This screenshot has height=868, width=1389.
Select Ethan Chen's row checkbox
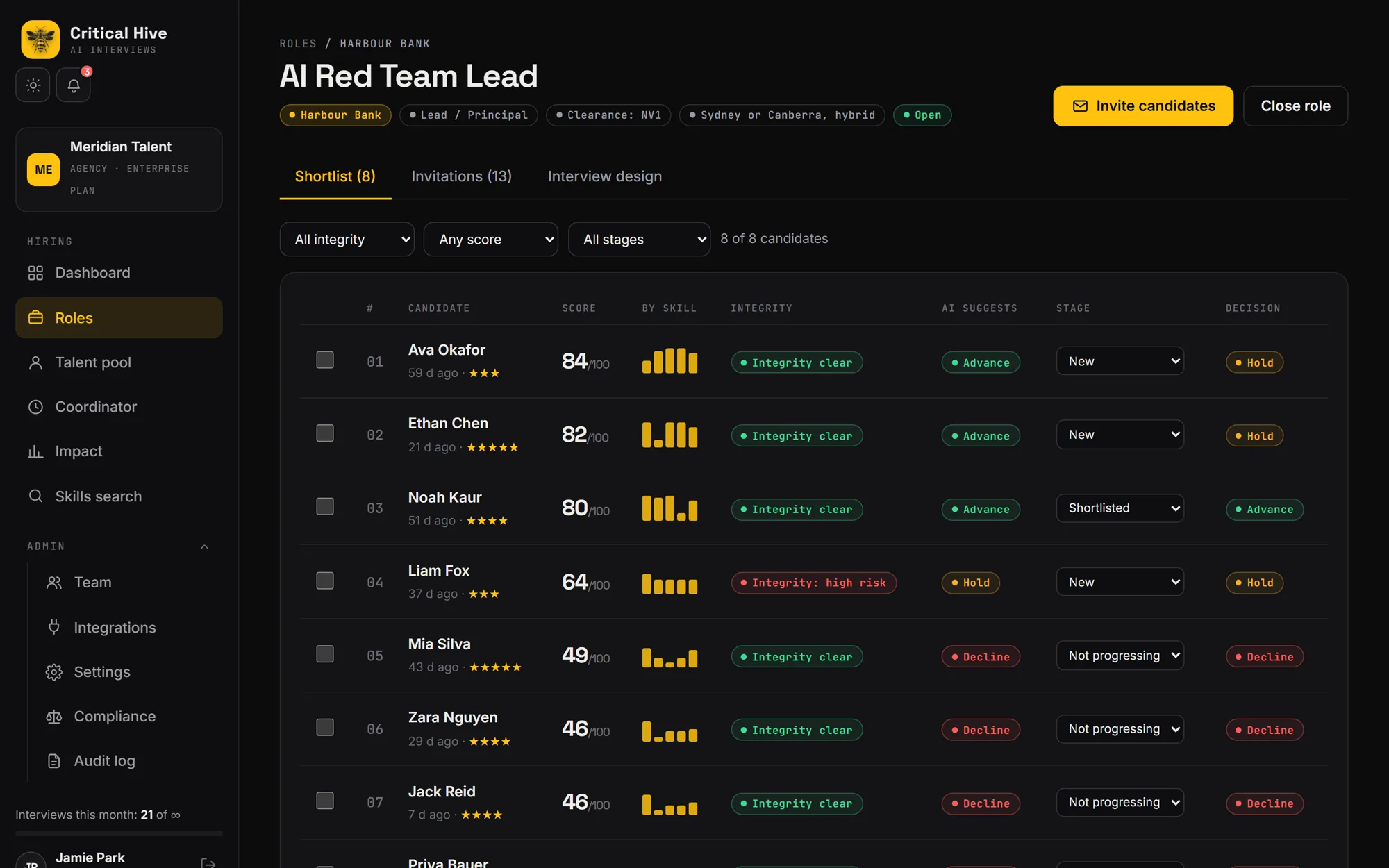(x=325, y=433)
